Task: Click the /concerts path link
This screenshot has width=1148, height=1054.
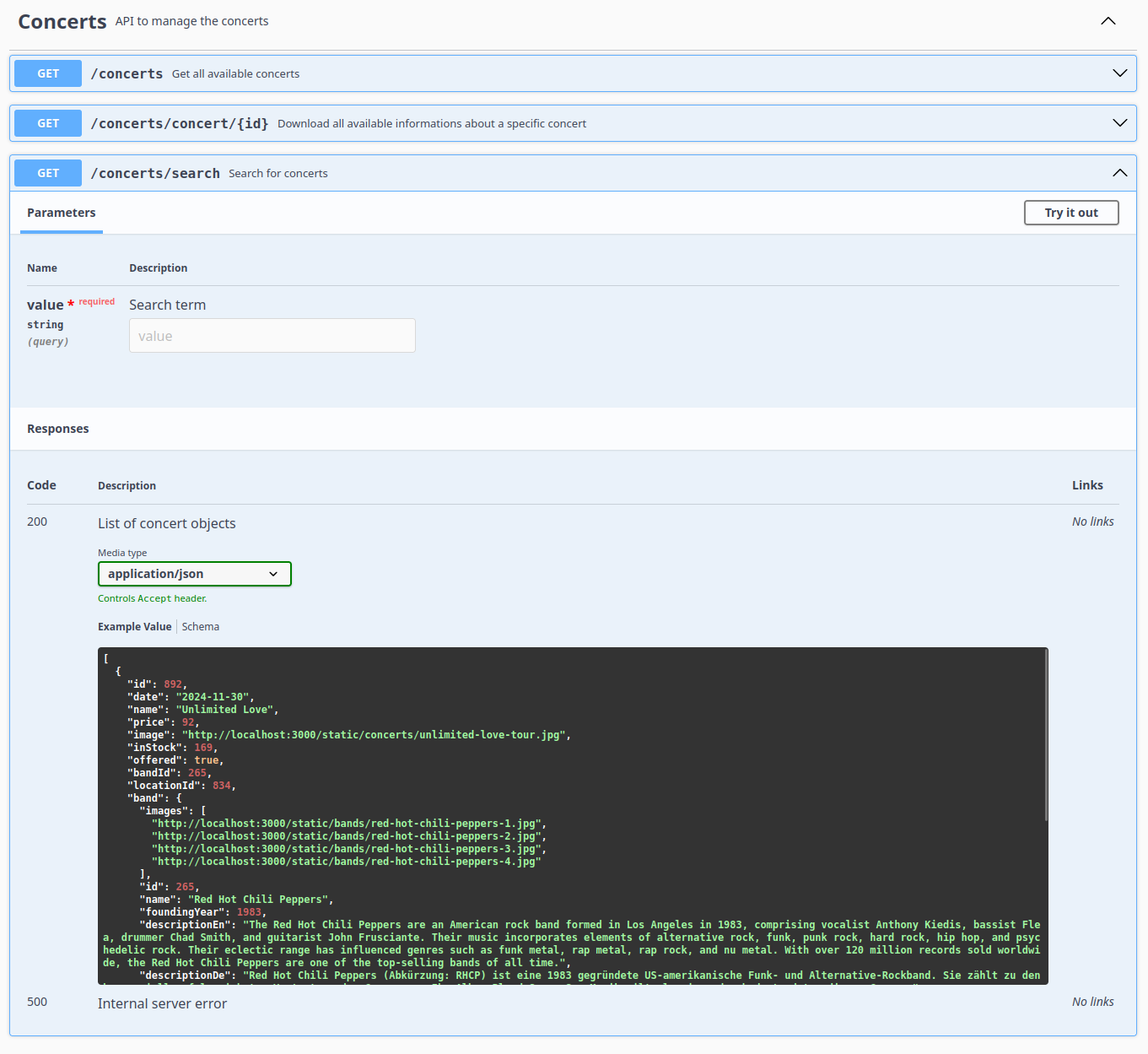Action: click(x=127, y=73)
